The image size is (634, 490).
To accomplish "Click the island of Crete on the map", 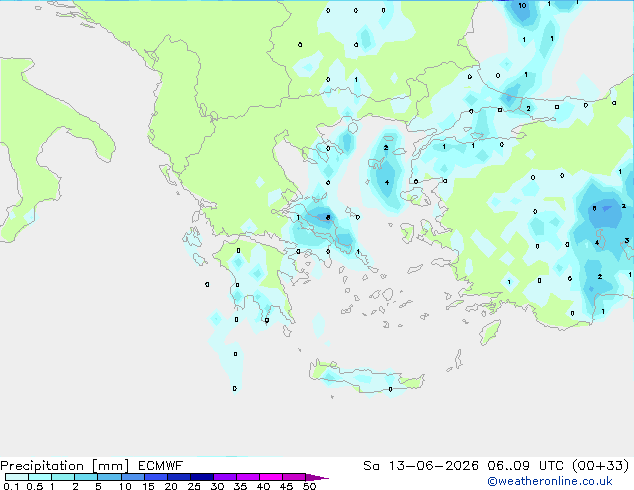I will point(366,377).
